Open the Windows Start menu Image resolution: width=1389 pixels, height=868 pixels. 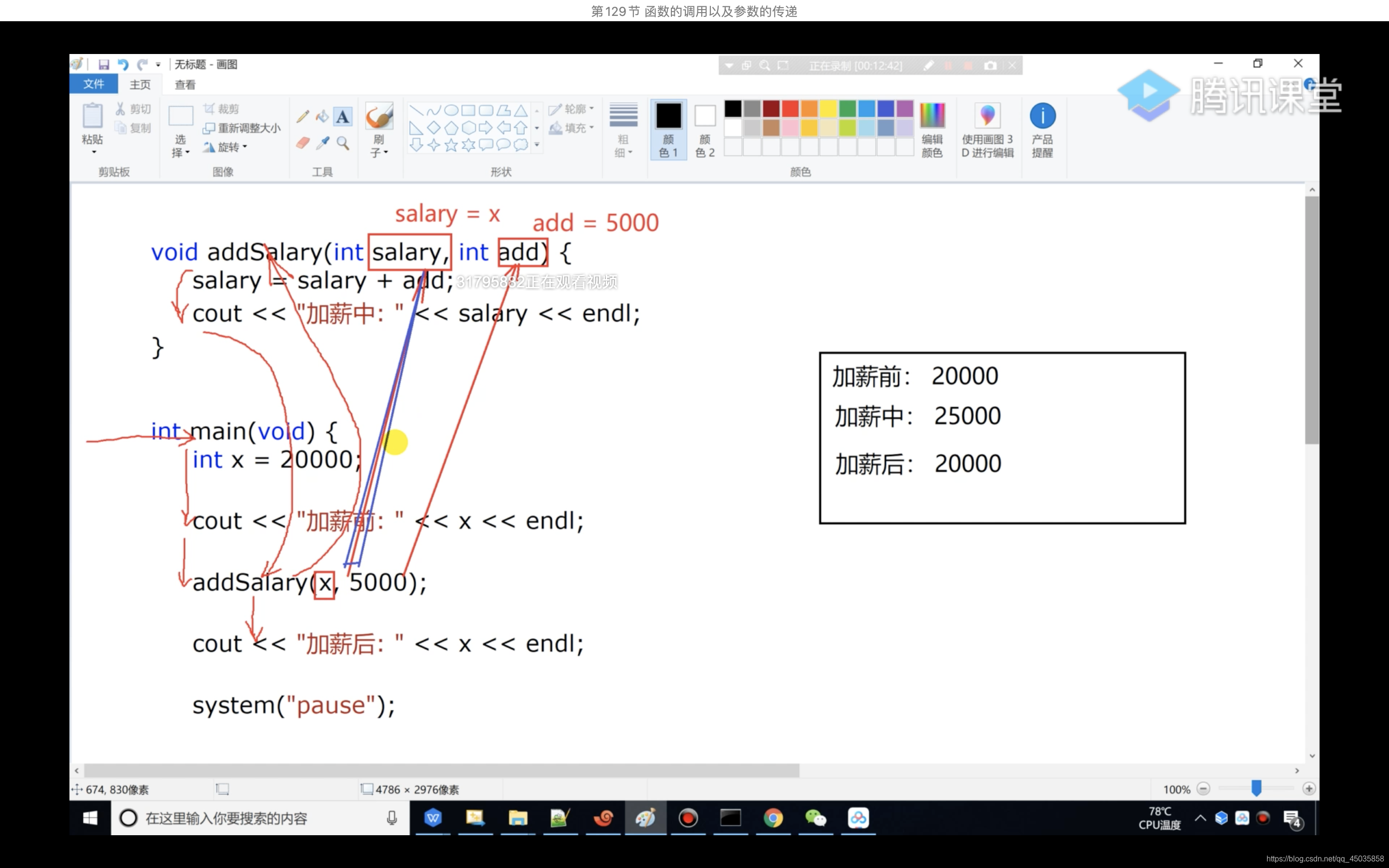coord(90,818)
